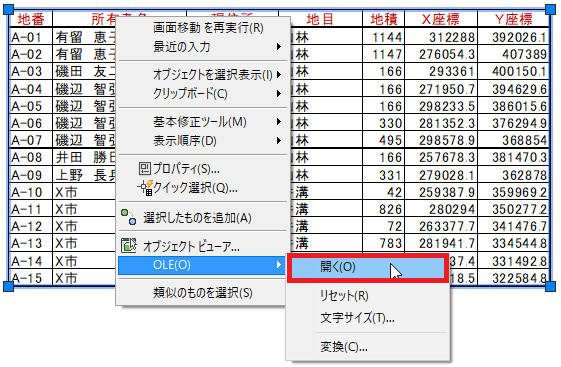Image resolution: width=561 pixels, height=367 pixels.
Task: Click リセット(R) in the OLE submenu
Action: (x=368, y=296)
